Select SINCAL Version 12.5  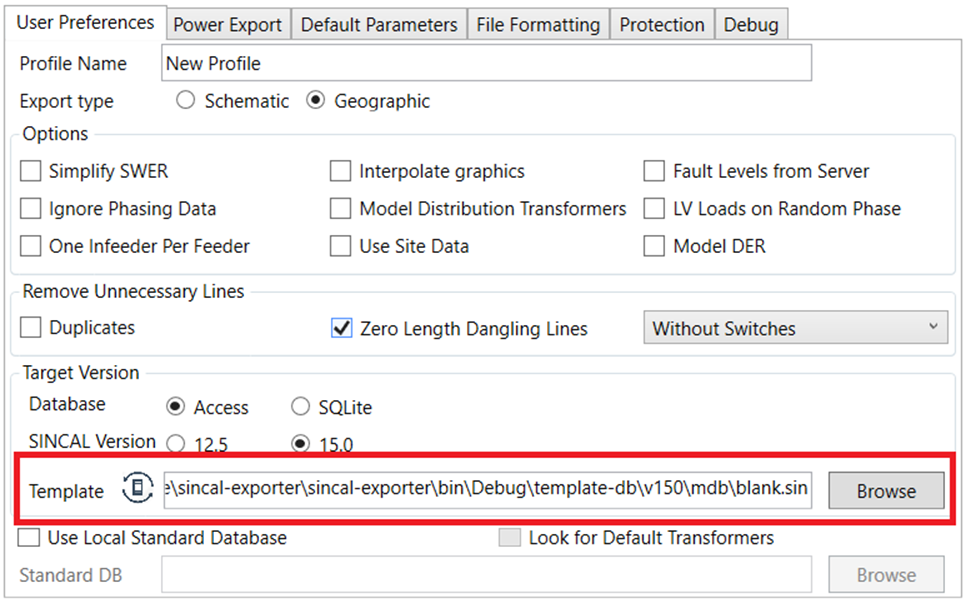tap(176, 443)
